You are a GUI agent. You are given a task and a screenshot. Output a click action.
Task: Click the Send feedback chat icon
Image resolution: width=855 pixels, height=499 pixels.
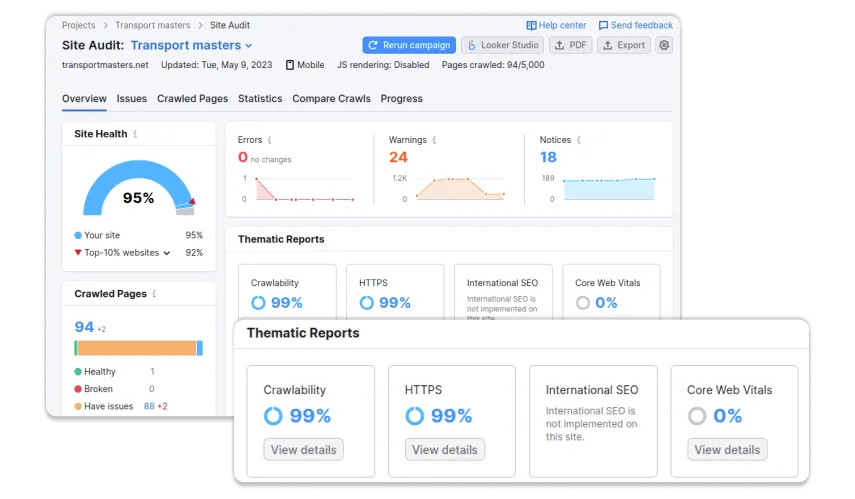(x=603, y=26)
